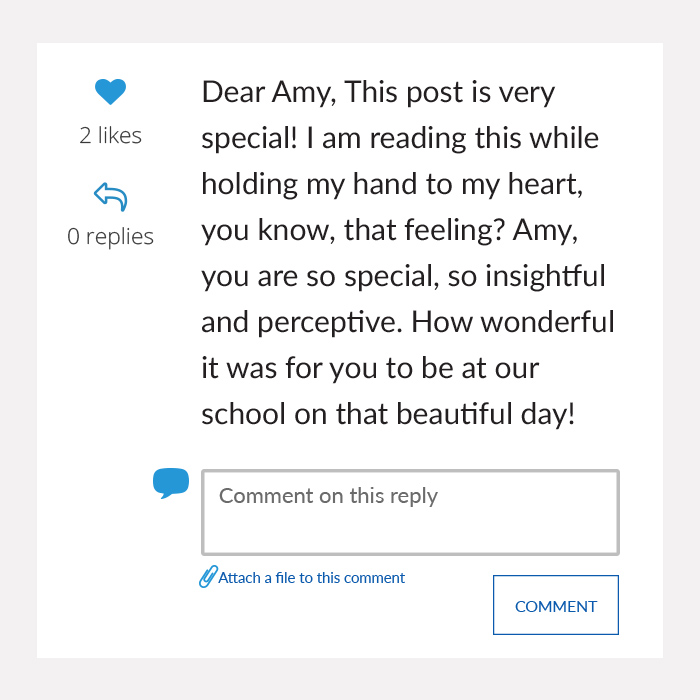Submit with the COMMENT button
The height and width of the screenshot is (700, 700).
coord(556,605)
